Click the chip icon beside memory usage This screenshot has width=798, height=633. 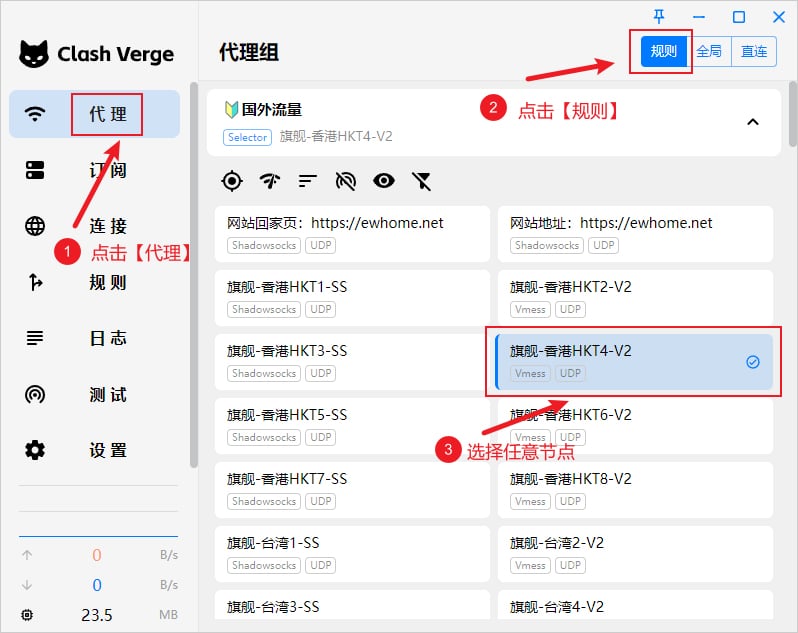pyautogui.click(x=27, y=615)
